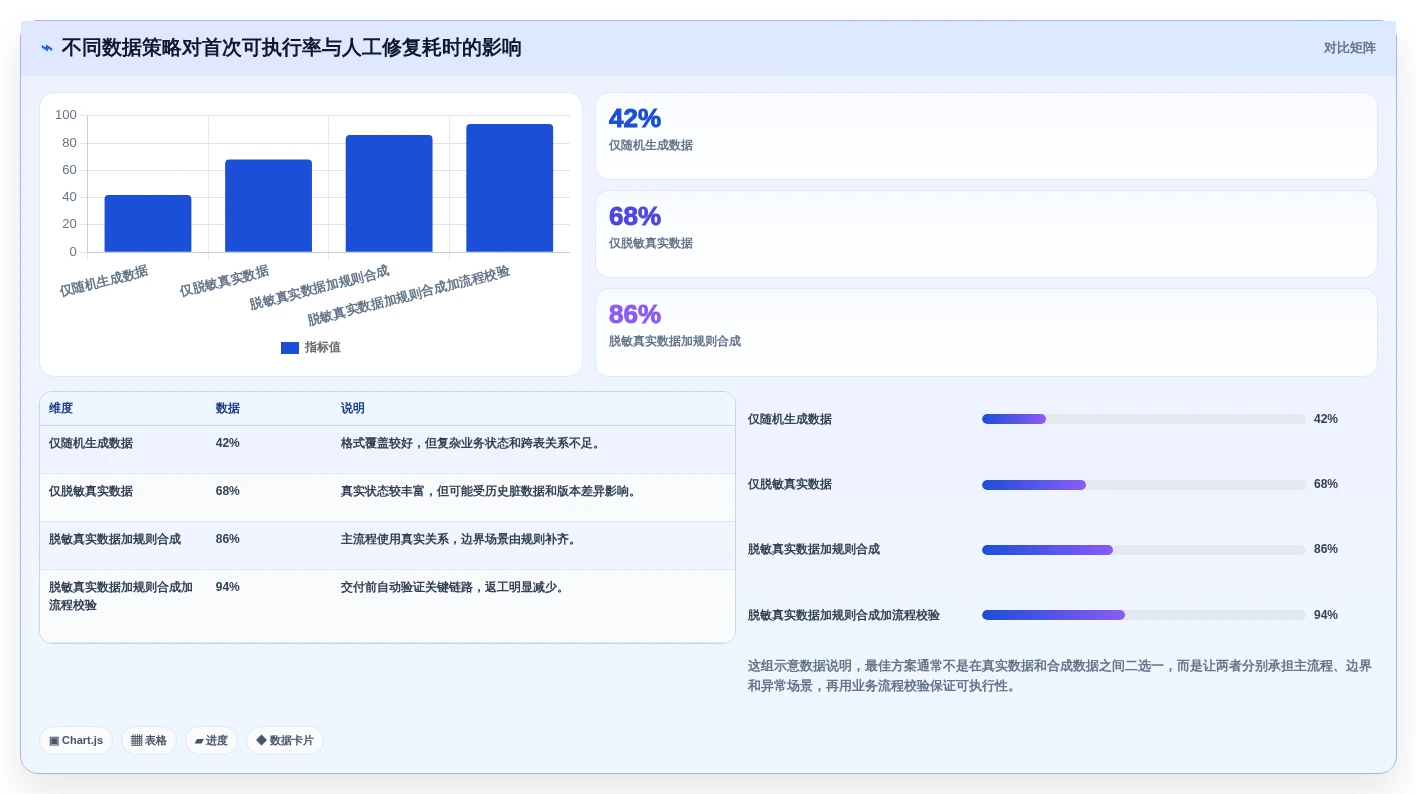Click progress label 仅随机生成数据

790,419
